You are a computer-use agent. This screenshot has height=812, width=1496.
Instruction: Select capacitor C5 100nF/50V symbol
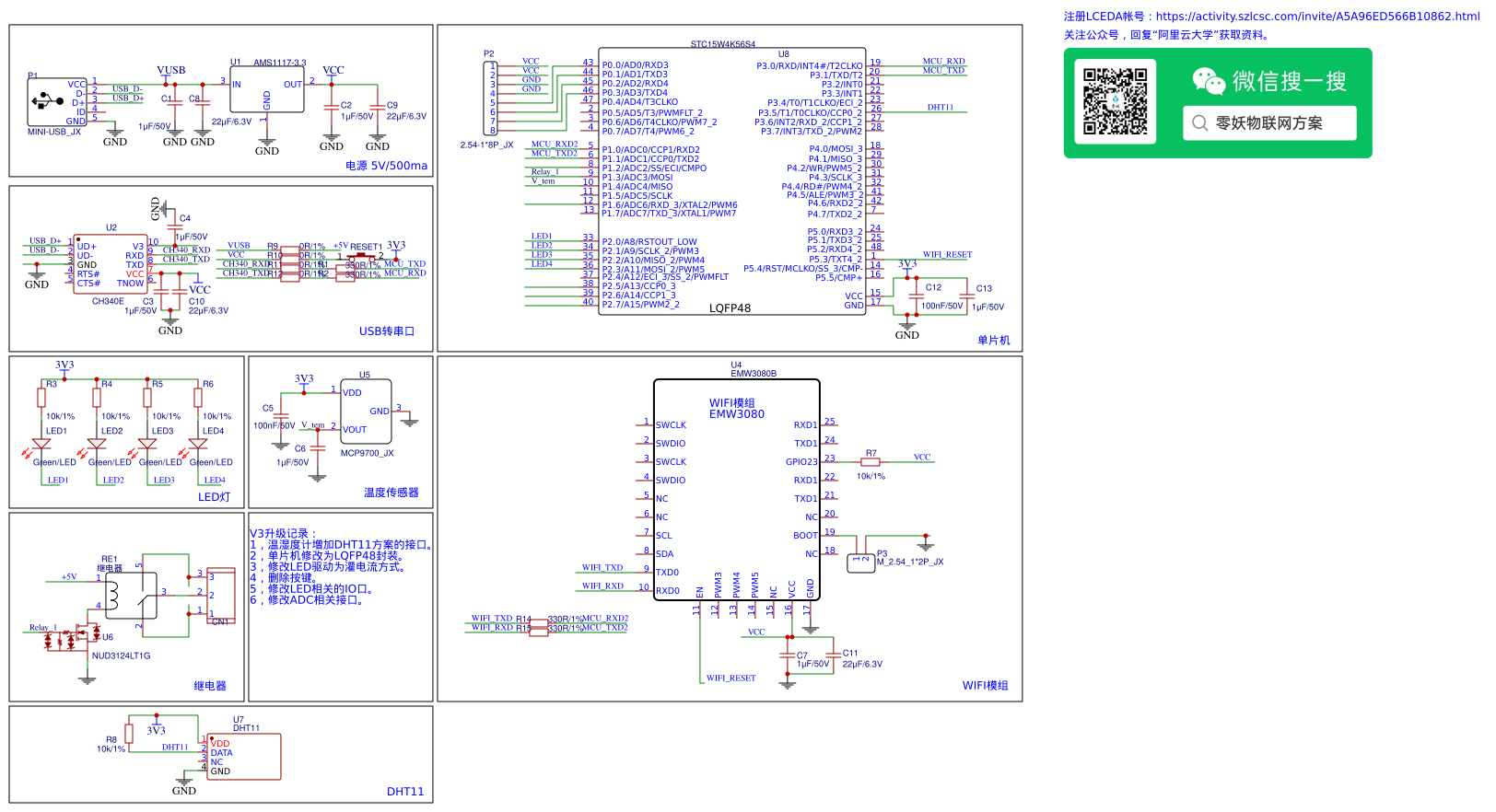281,417
